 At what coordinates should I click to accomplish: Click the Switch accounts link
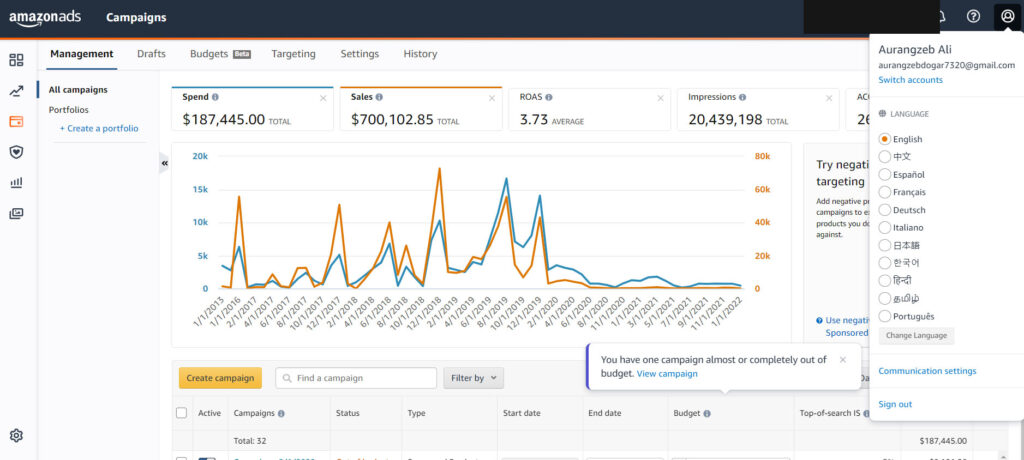coord(910,80)
